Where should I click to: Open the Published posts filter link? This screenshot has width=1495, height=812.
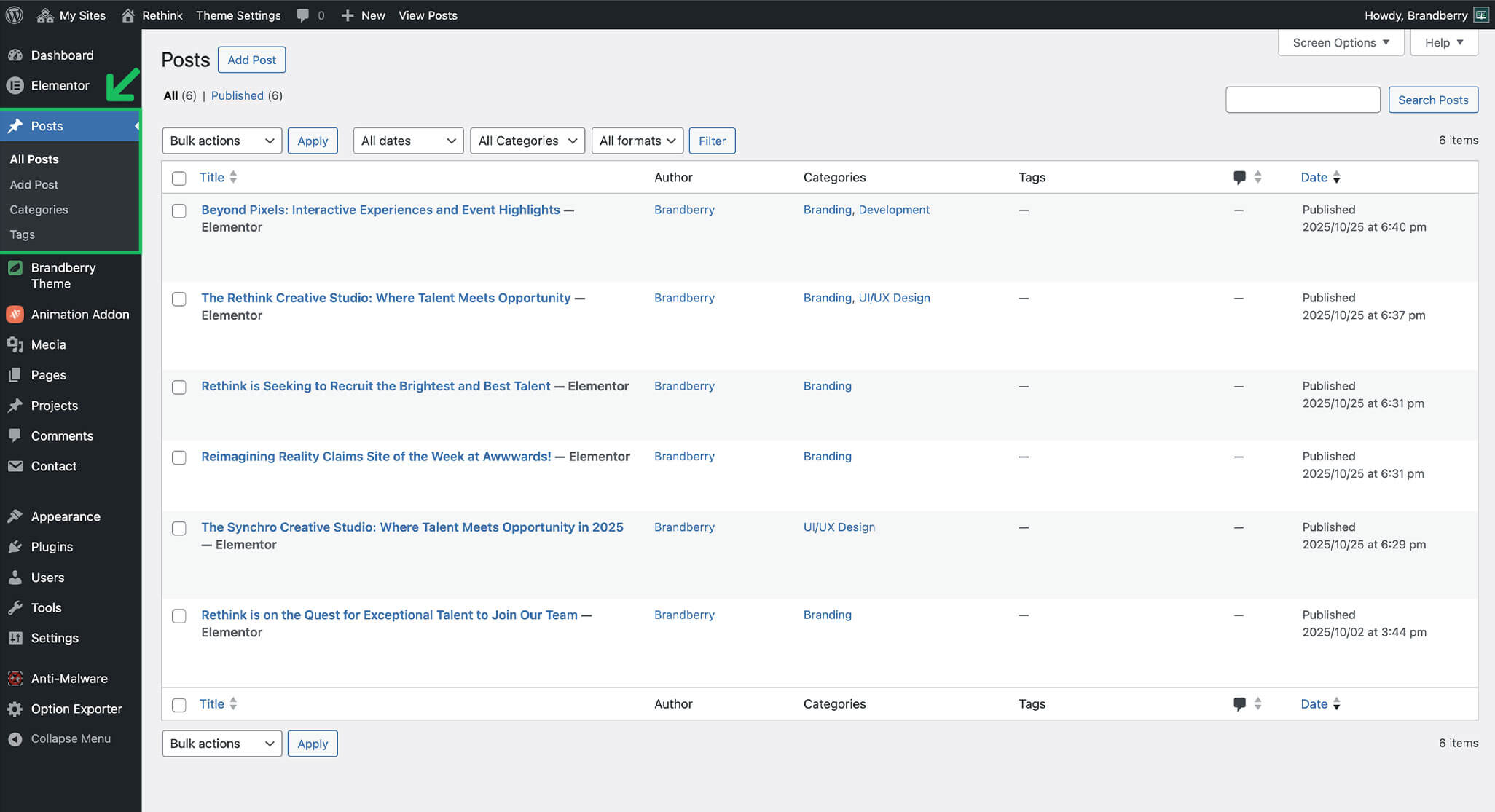click(237, 95)
